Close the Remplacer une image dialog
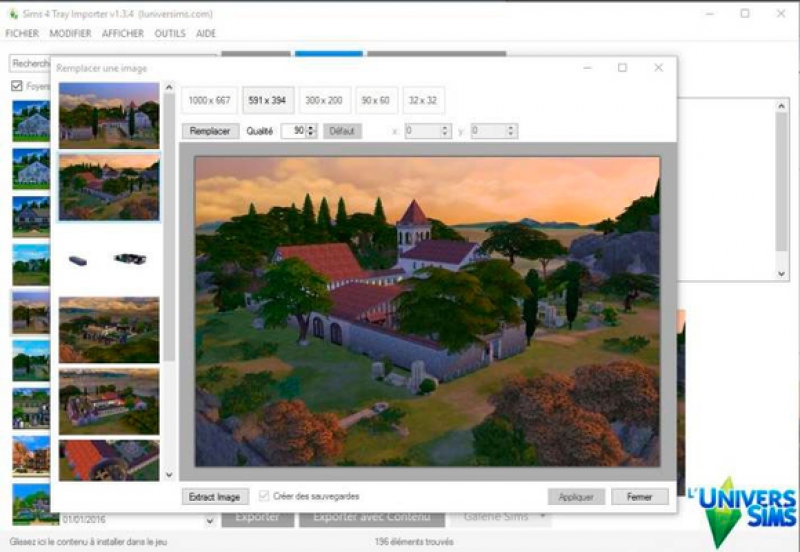This screenshot has width=800, height=552. coord(659,67)
